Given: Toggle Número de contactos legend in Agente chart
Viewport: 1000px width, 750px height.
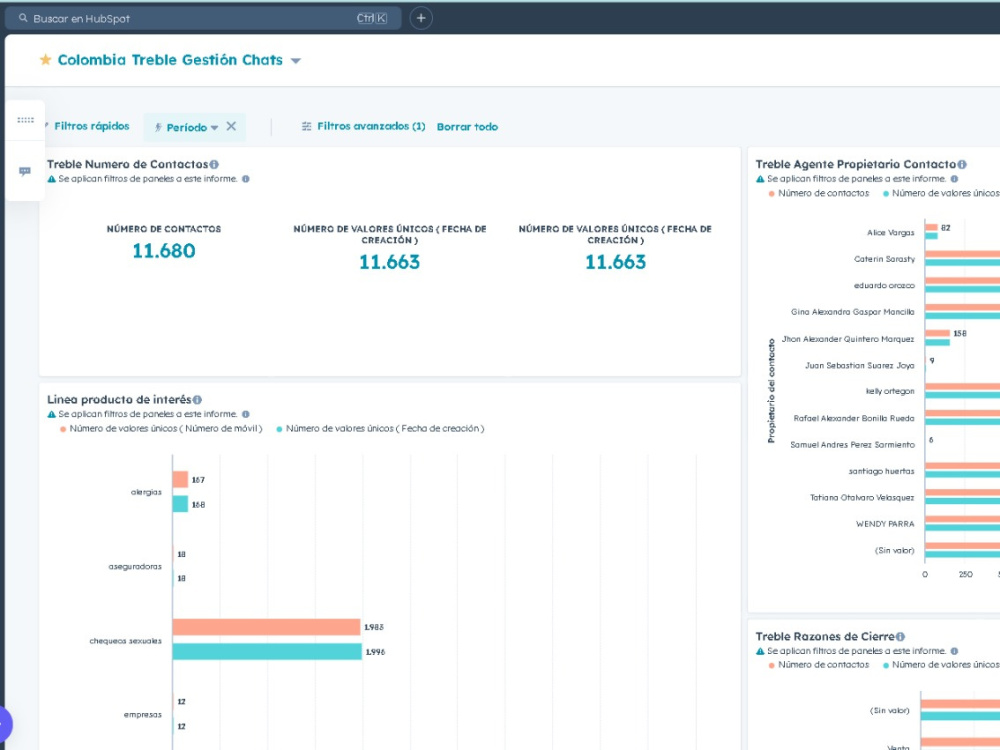Looking at the screenshot, I should pyautogui.click(x=819, y=193).
